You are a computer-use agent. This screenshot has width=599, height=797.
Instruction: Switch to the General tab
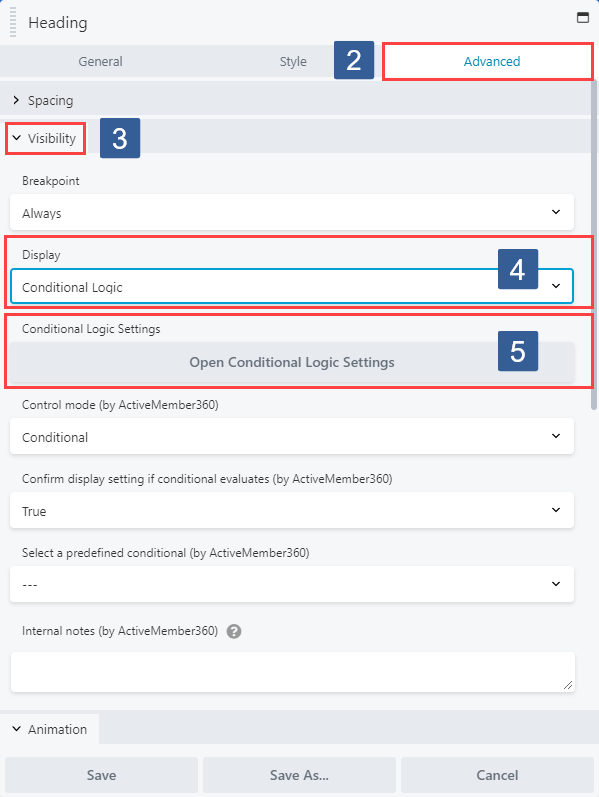pyautogui.click(x=100, y=62)
